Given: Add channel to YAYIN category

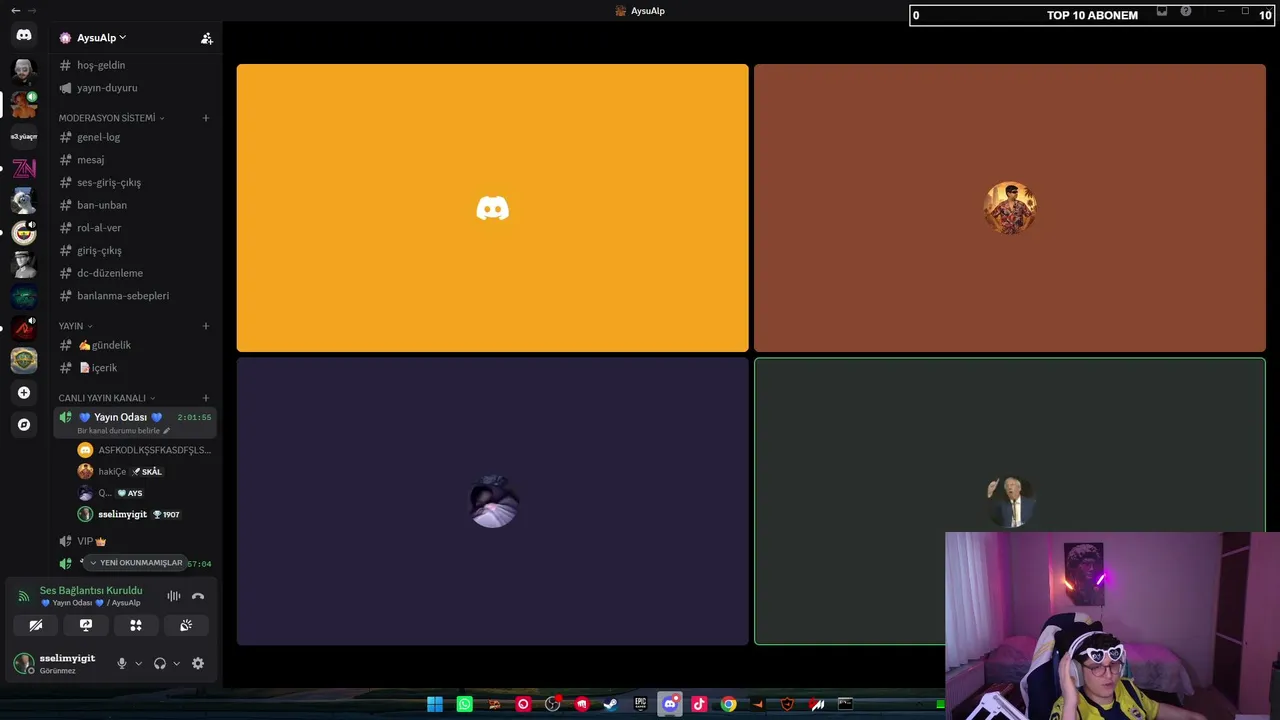Looking at the screenshot, I should tap(206, 326).
